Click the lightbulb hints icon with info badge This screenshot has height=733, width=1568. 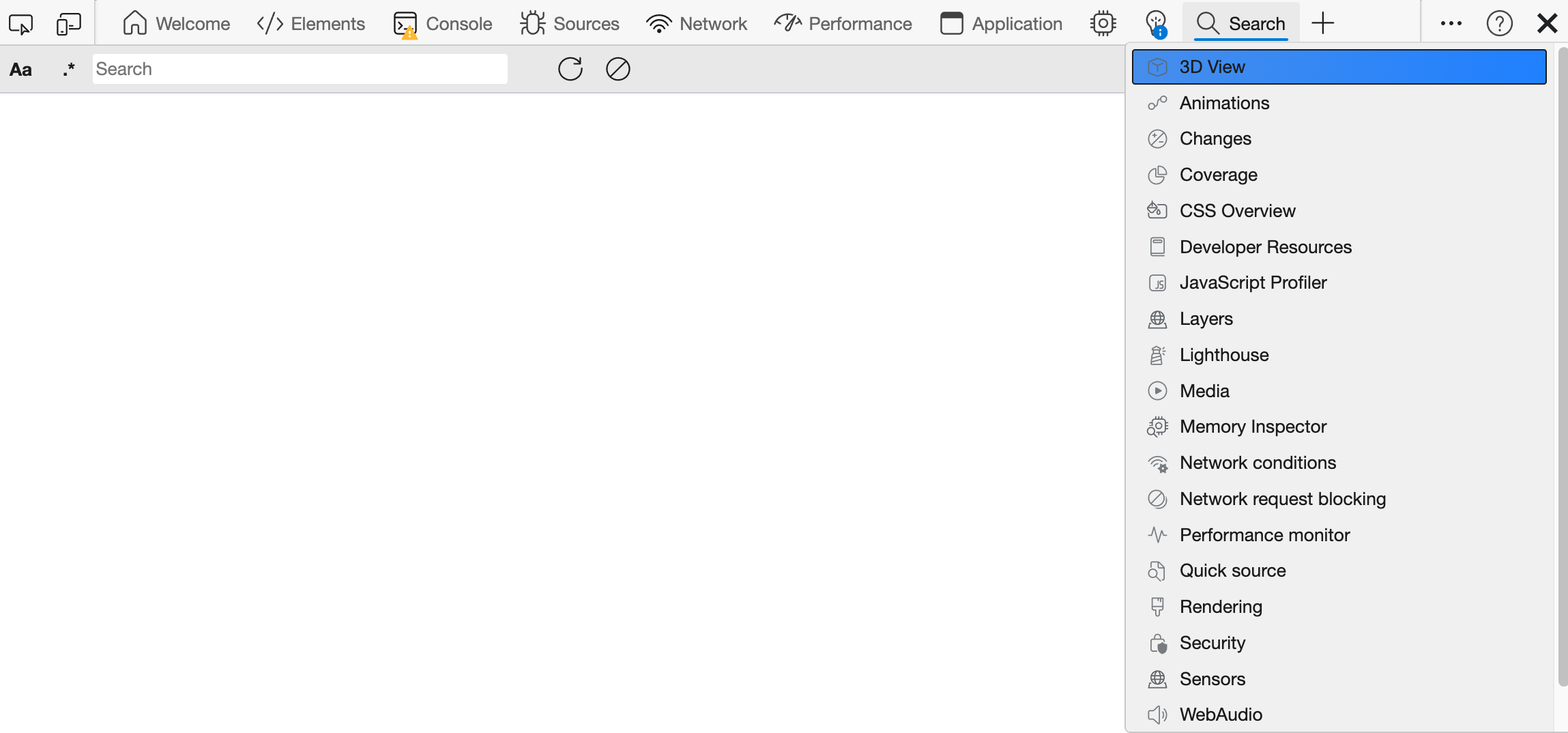click(1157, 23)
